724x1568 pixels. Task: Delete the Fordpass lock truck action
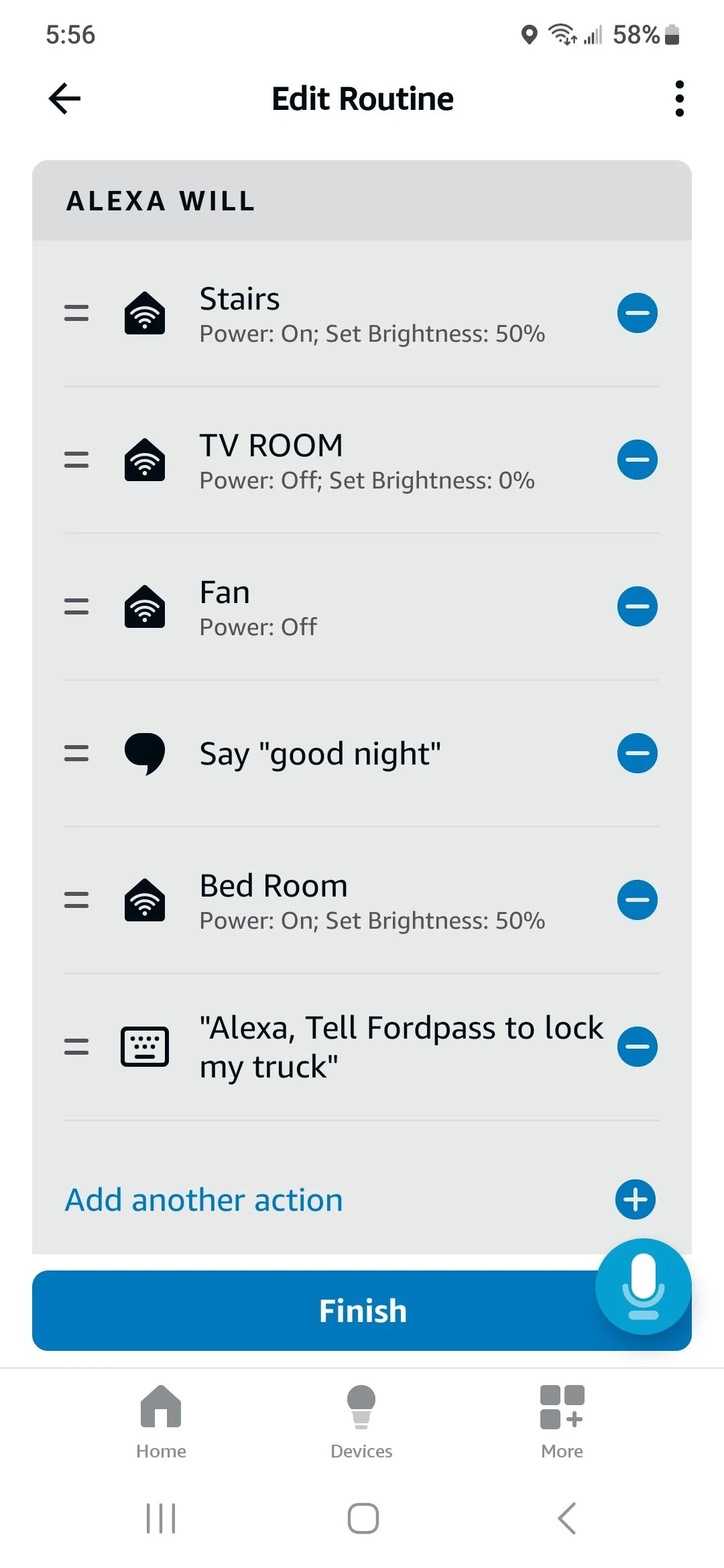pyautogui.click(x=637, y=1047)
